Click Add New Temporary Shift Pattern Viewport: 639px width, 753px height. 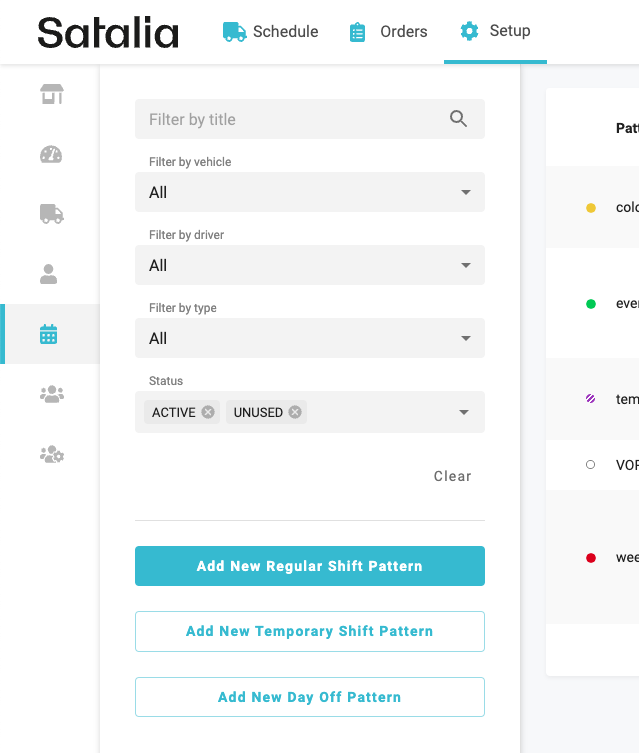[x=310, y=631]
